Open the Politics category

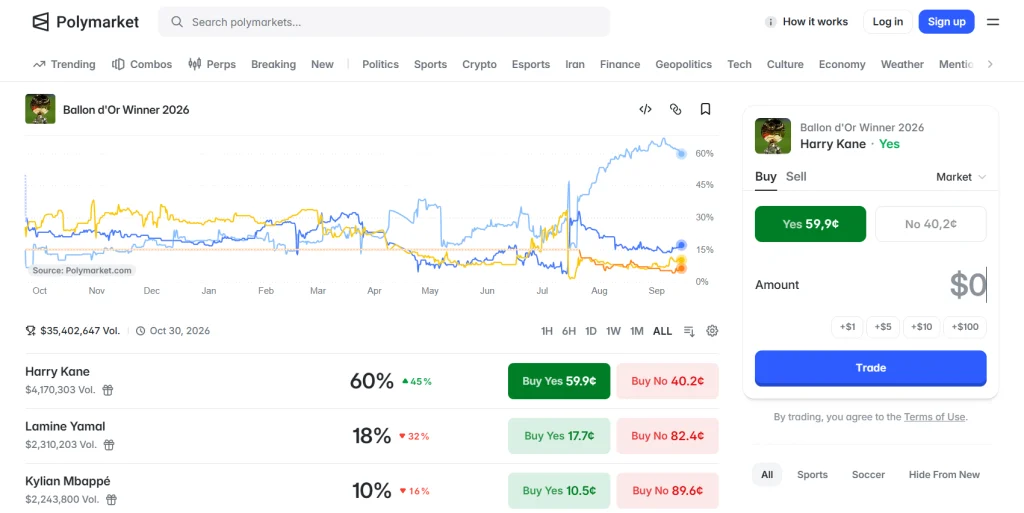380,64
